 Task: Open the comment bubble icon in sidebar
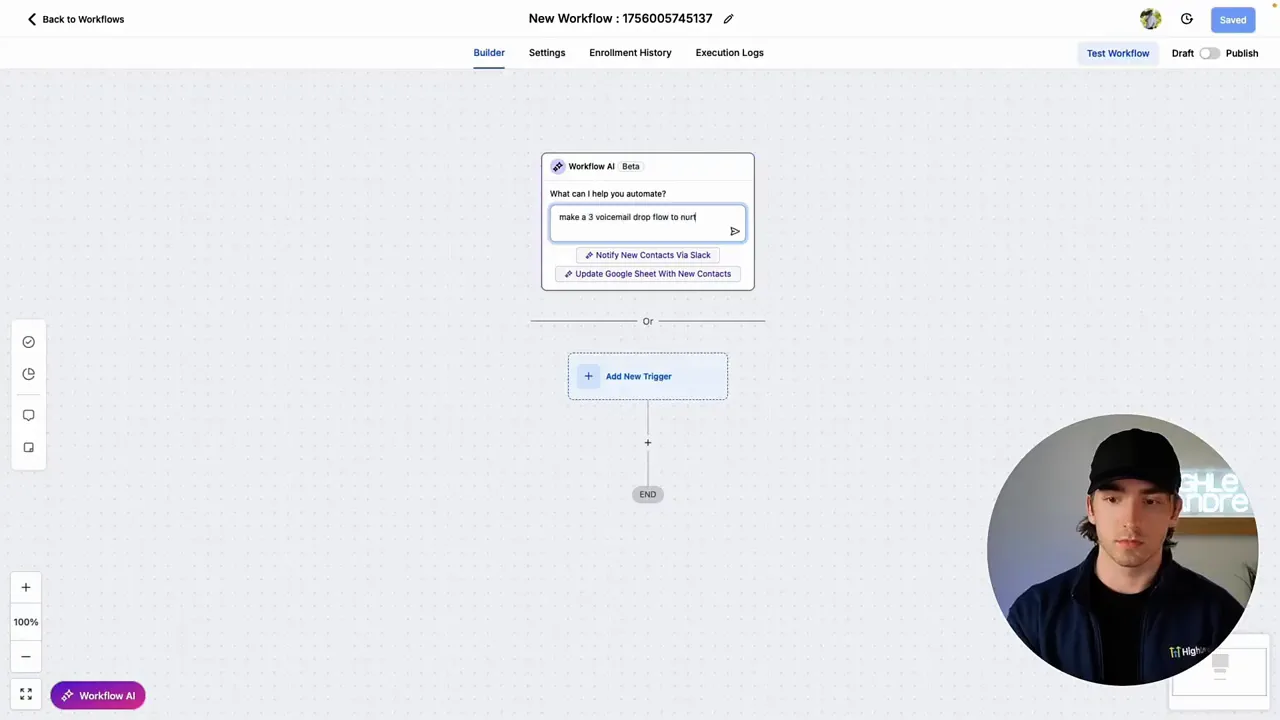pos(28,415)
